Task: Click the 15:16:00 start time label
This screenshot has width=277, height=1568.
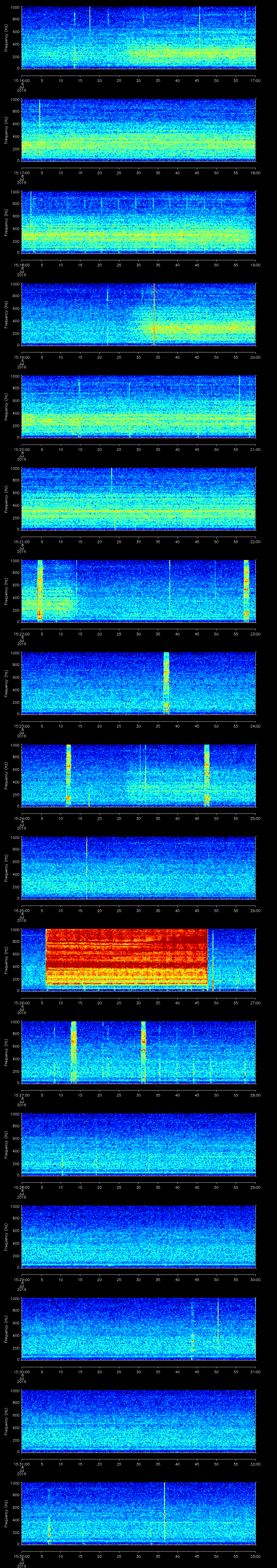Action: click(x=21, y=80)
